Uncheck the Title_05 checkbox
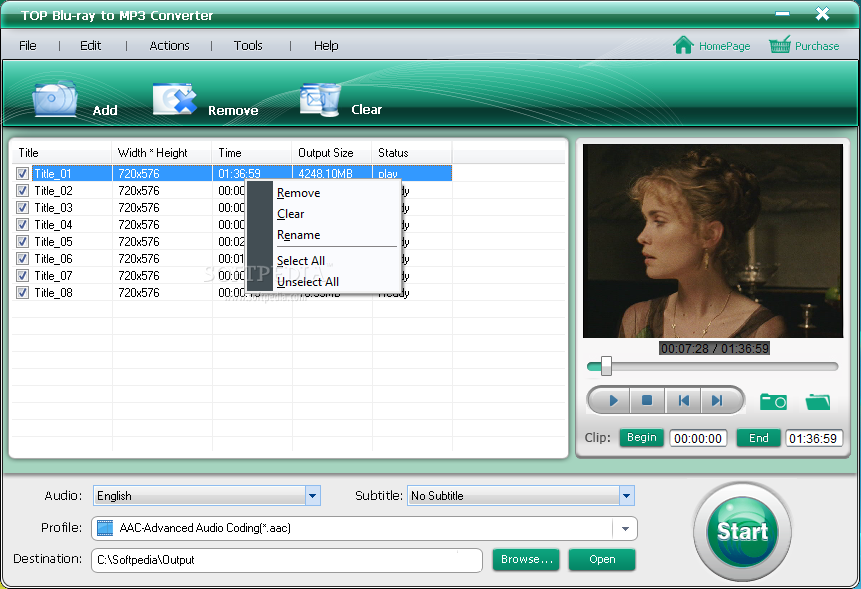861x589 pixels. [x=23, y=242]
